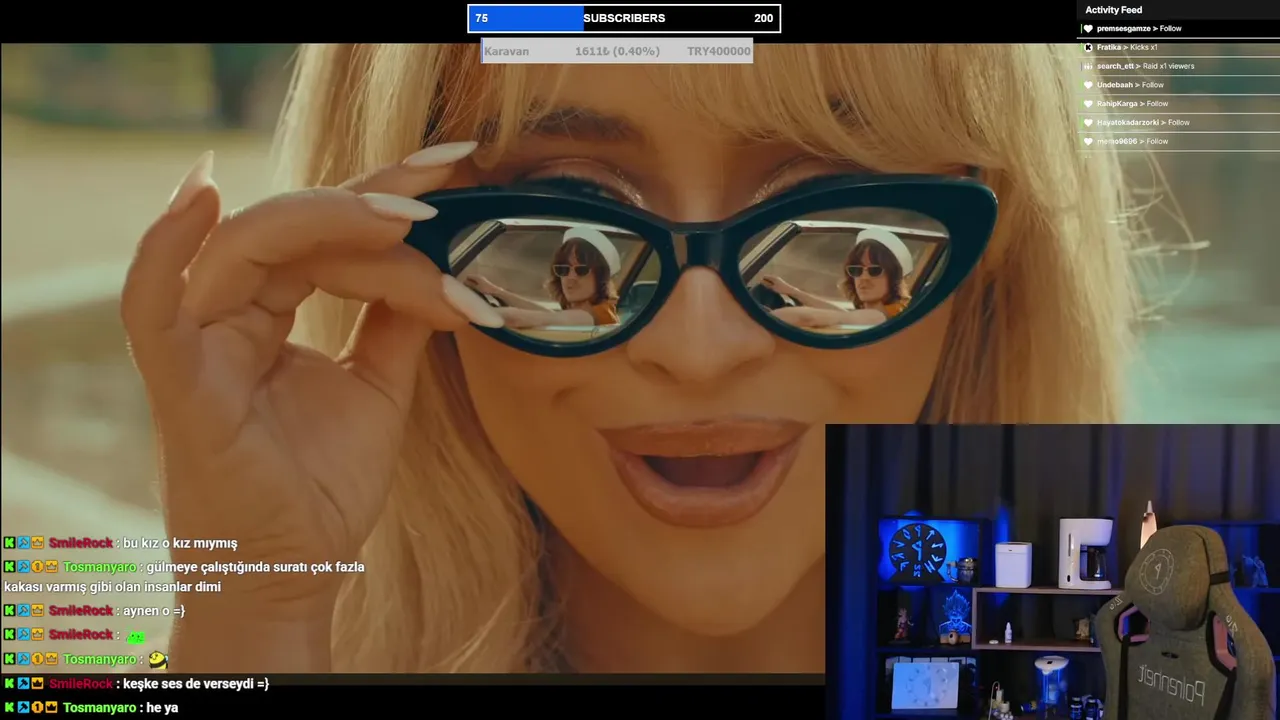1280x720 pixels.
Task: Select 'RahipKarga > Follow' feed row
Action: click(x=1178, y=104)
